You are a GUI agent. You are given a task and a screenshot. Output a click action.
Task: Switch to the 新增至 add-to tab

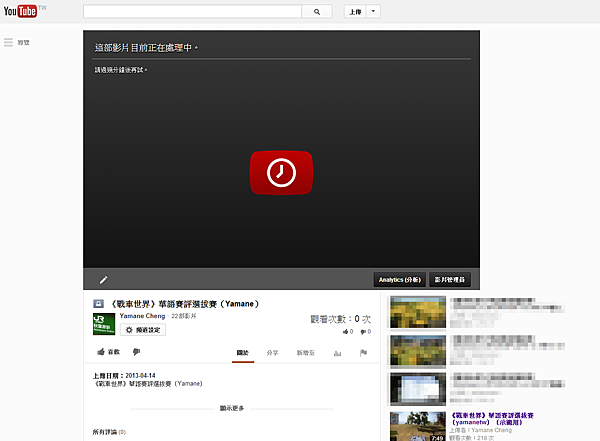(306, 353)
